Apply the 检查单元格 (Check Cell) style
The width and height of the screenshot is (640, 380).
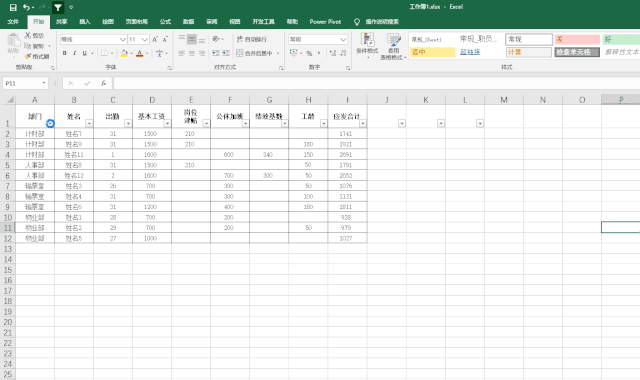point(577,52)
